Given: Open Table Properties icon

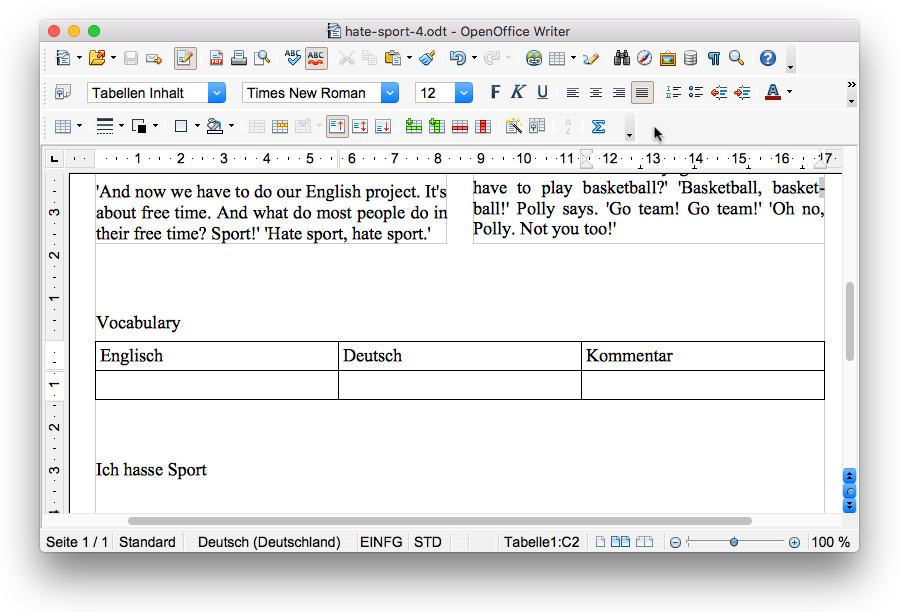Looking at the screenshot, I should click(537, 126).
